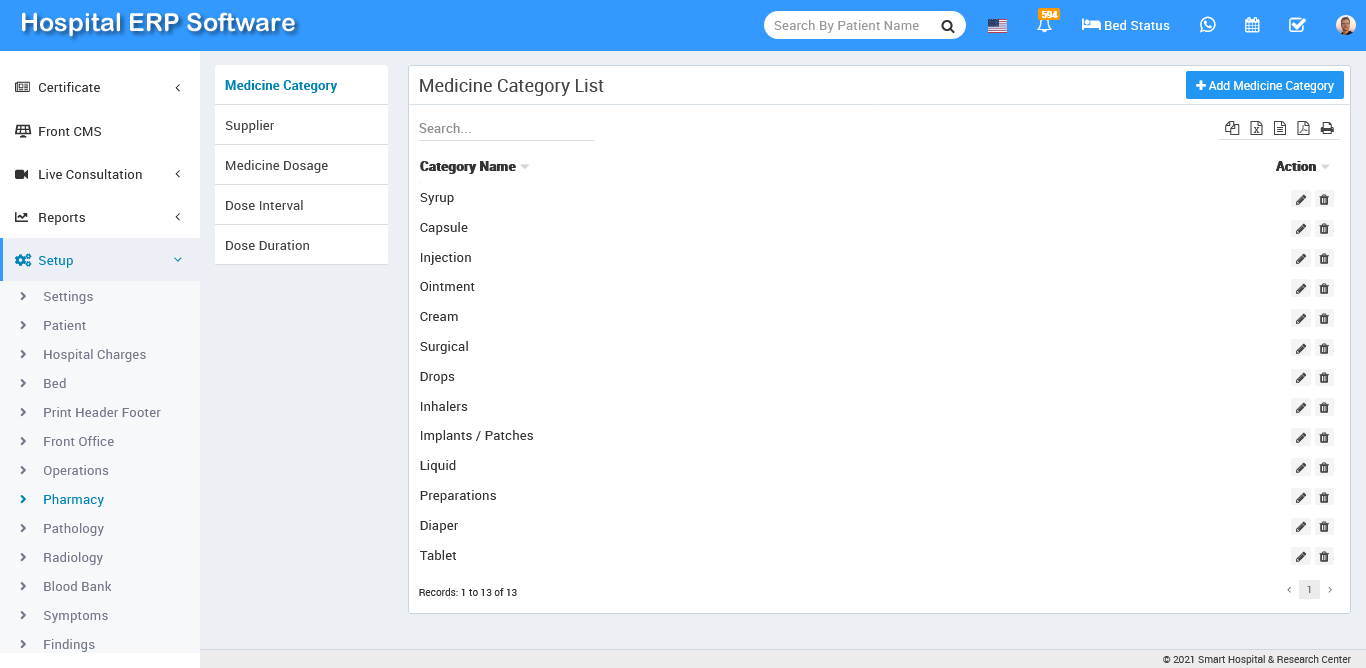Viewport: 1366px width, 668px height.
Task: Open Hospital Charges setup
Action: tap(94, 354)
